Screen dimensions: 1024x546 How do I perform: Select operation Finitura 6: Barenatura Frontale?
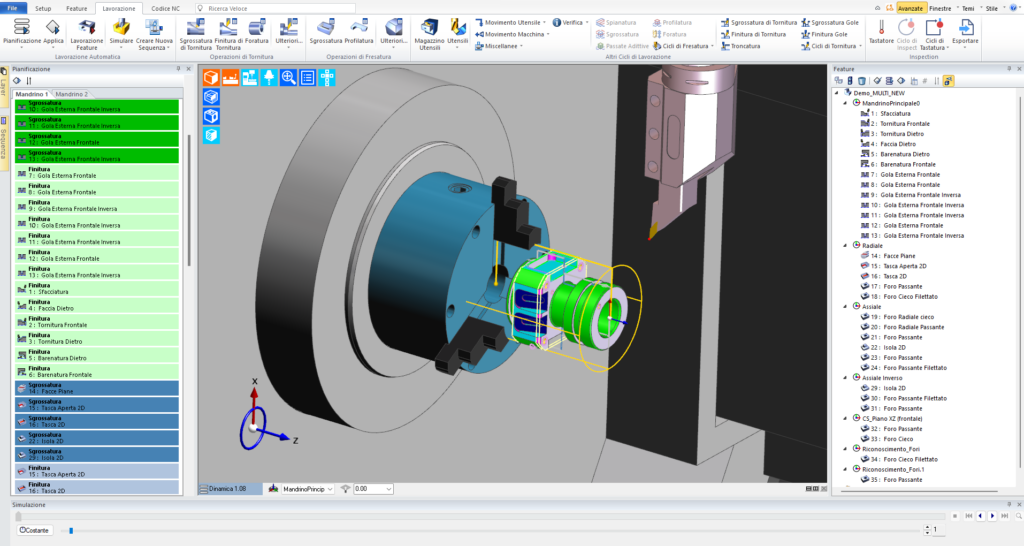click(97, 372)
